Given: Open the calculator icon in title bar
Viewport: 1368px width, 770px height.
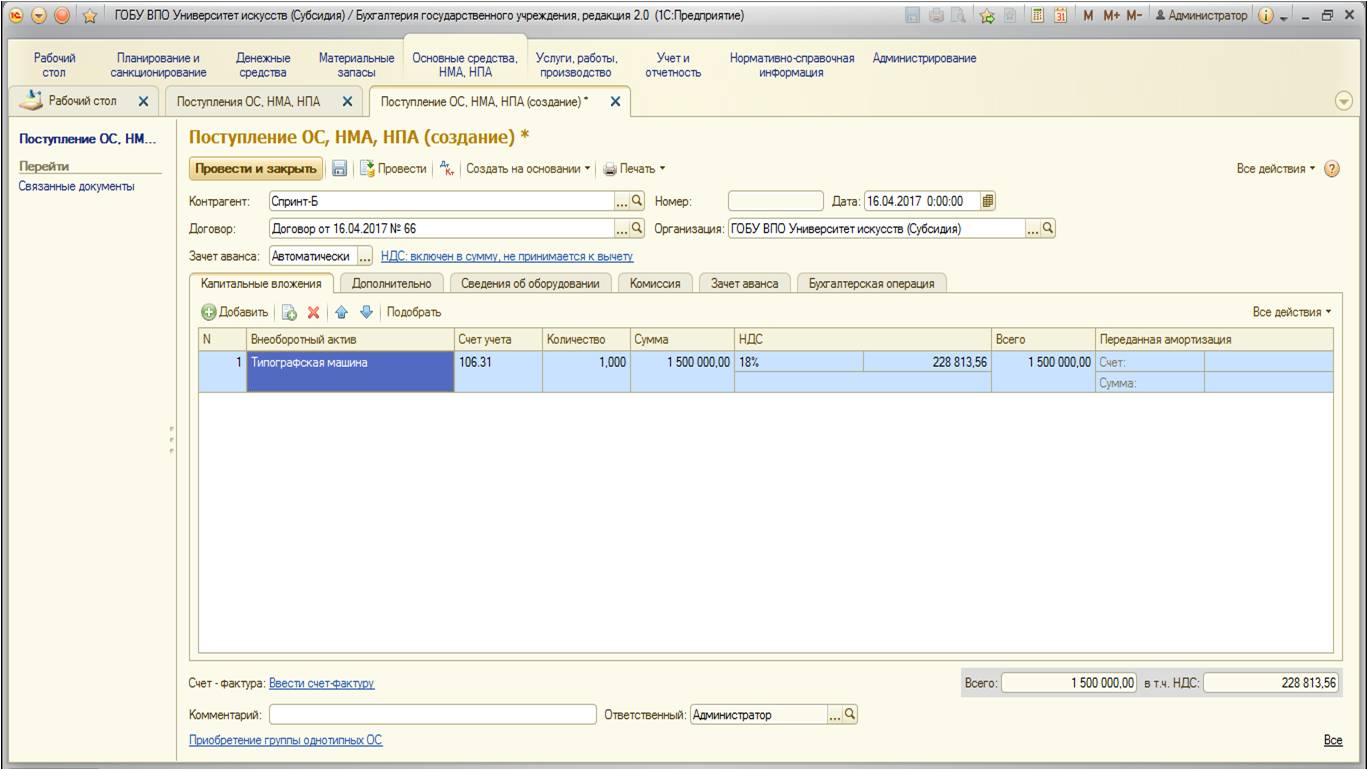Looking at the screenshot, I should coord(1037,16).
